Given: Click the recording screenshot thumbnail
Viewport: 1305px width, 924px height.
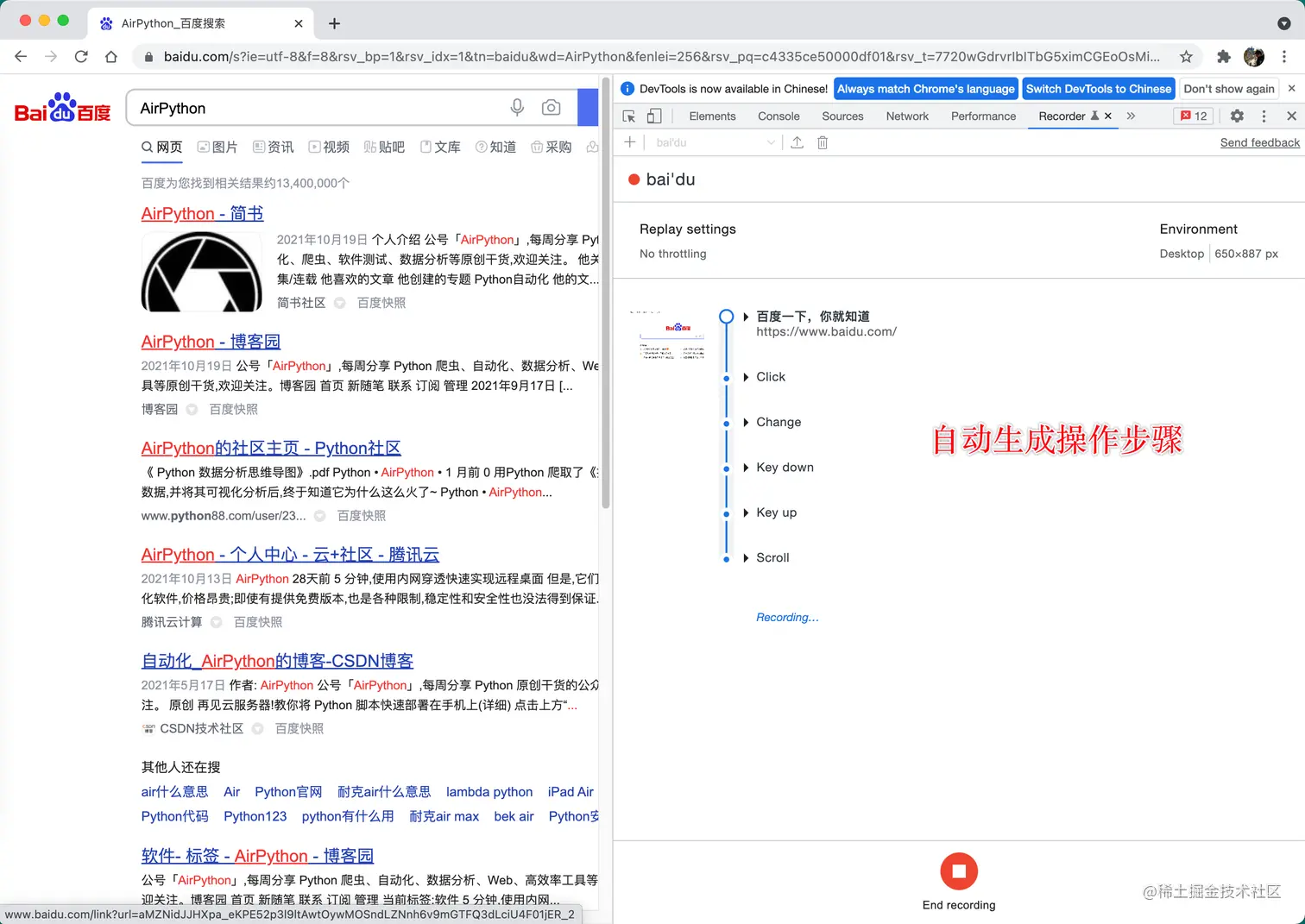Looking at the screenshot, I should [671, 336].
